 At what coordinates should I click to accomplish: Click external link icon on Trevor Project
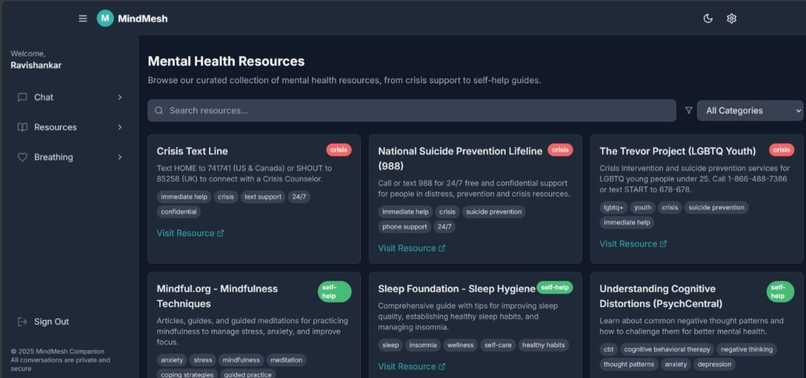[x=663, y=244]
